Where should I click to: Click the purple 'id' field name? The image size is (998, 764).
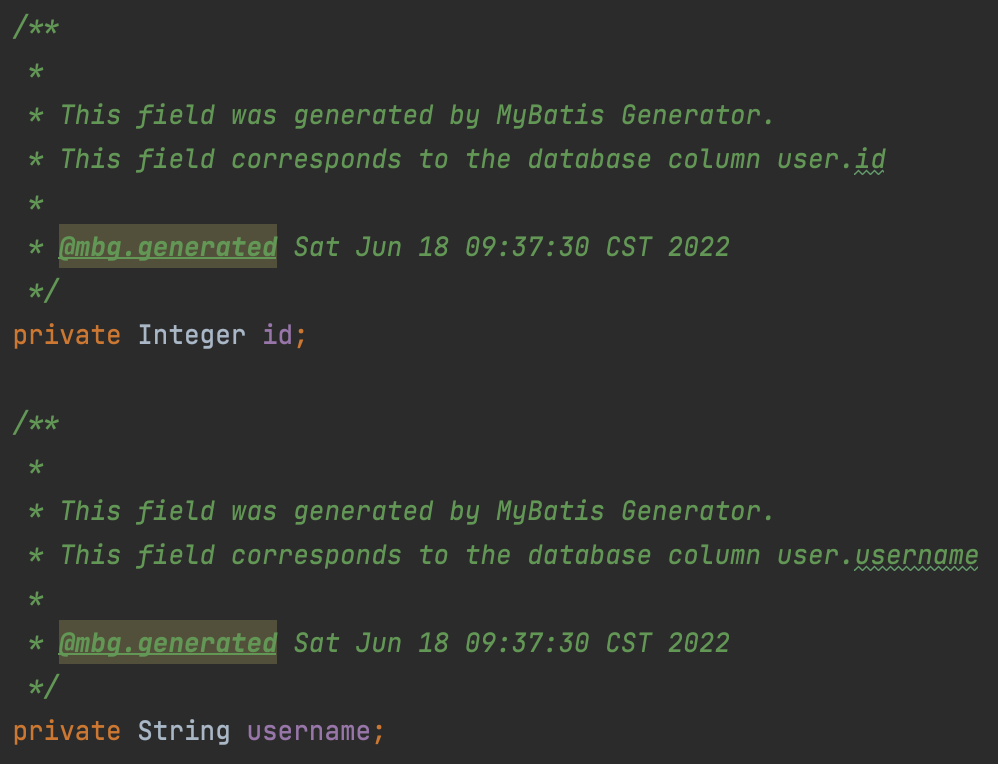pos(277,334)
